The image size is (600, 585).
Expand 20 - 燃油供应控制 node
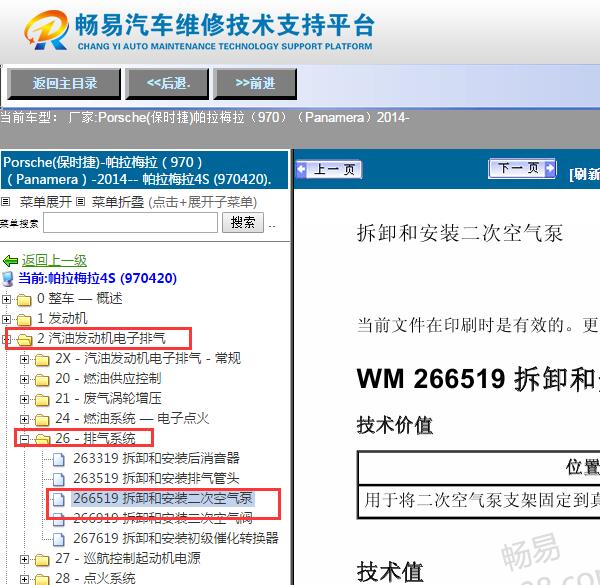(x=24, y=379)
